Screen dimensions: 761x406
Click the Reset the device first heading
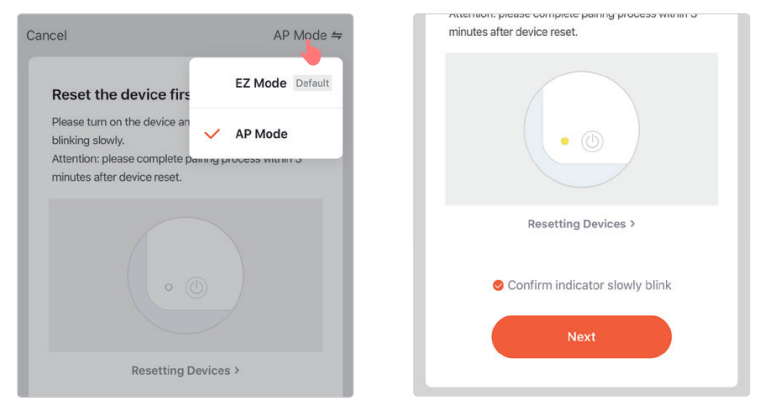[120, 95]
